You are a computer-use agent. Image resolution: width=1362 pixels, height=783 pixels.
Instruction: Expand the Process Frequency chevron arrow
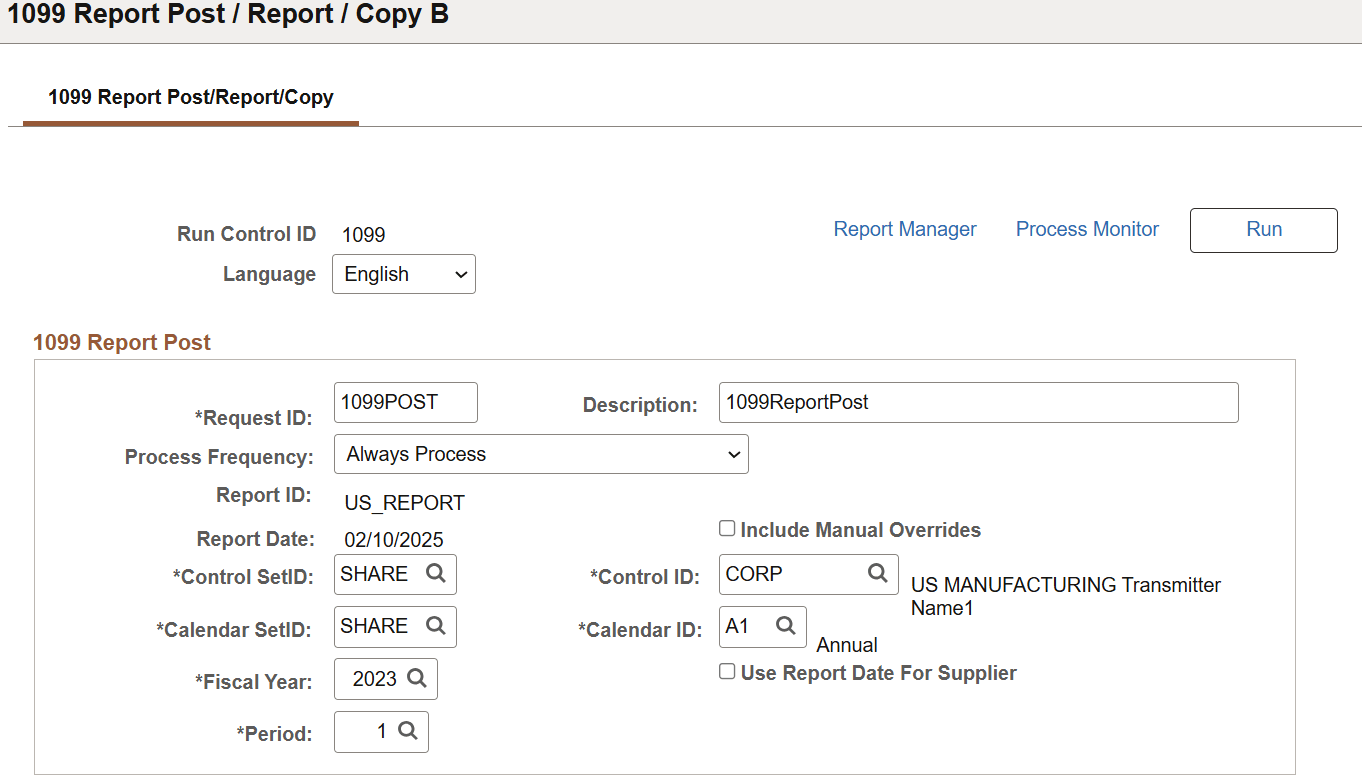point(733,453)
